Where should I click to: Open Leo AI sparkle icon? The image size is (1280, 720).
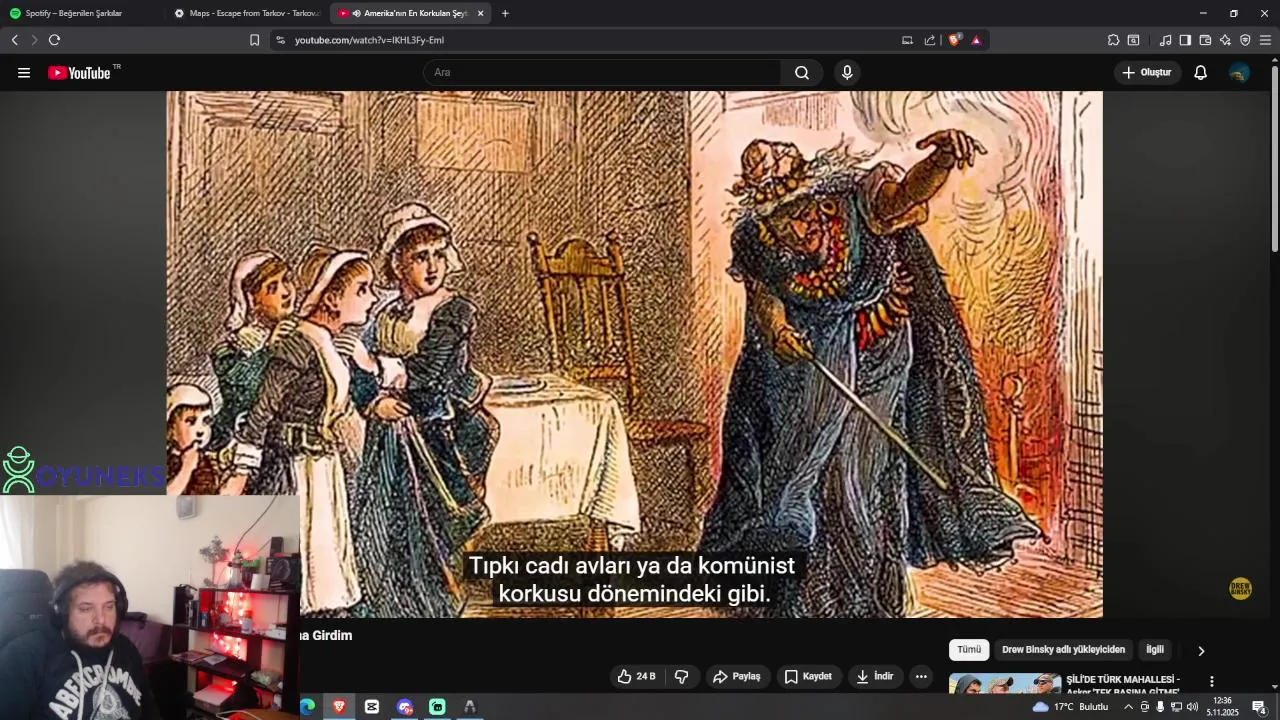click(1225, 40)
